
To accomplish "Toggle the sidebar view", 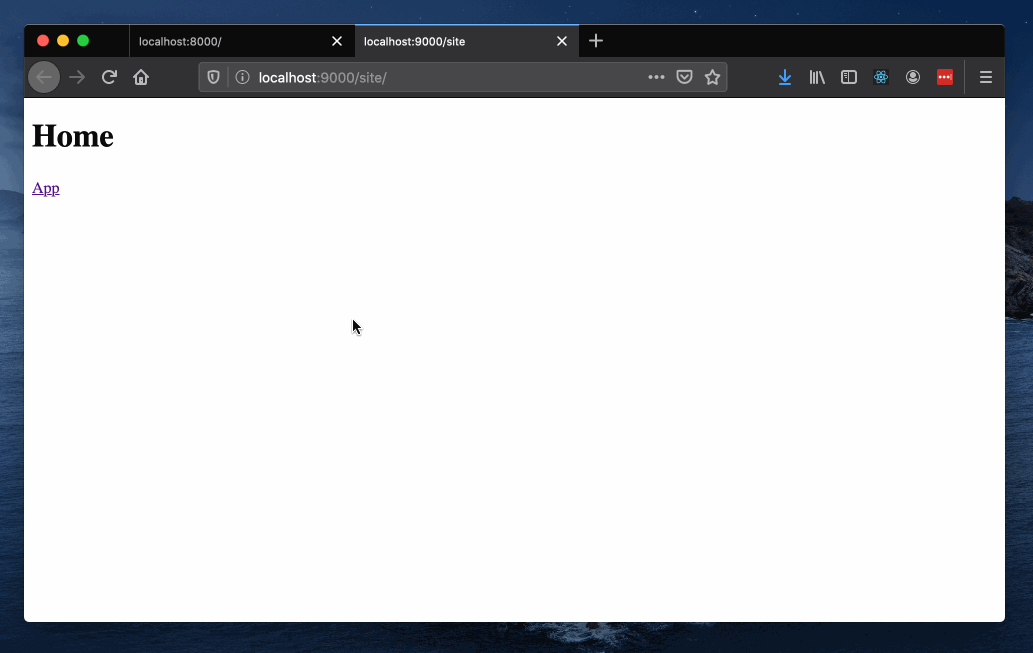I will click(849, 77).
